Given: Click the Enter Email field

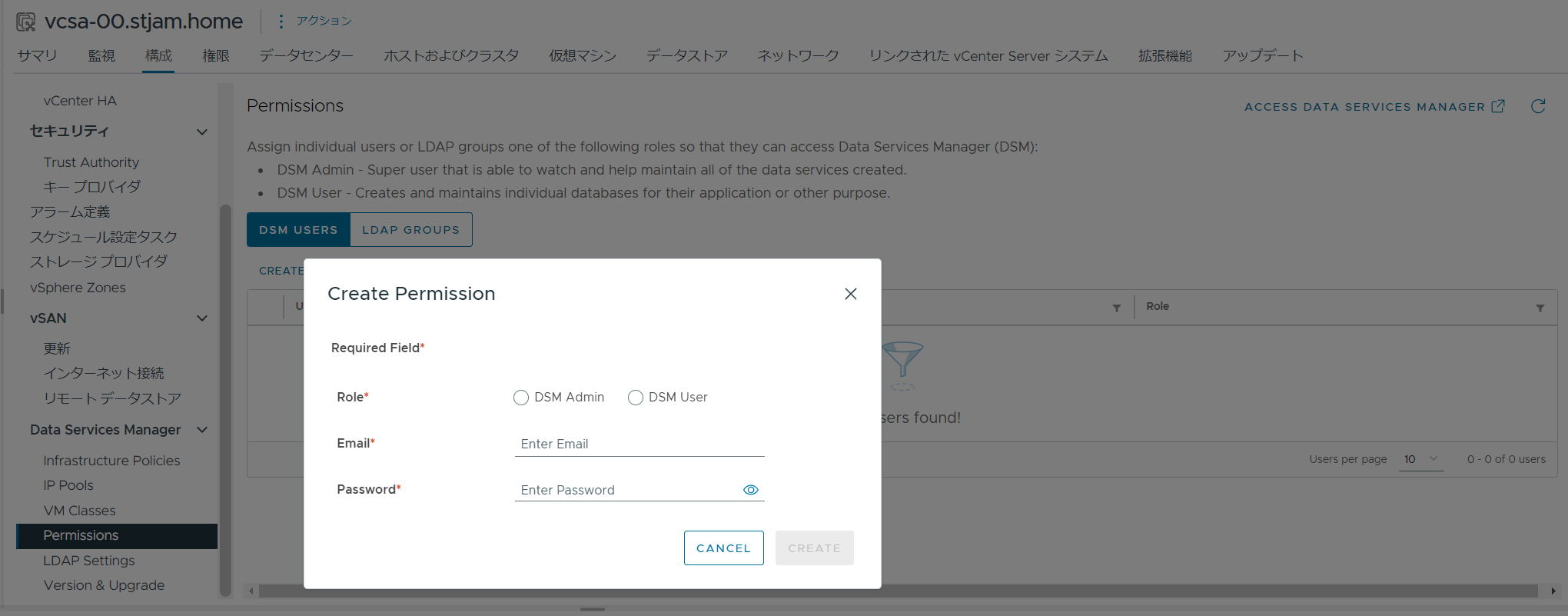Looking at the screenshot, I should (x=639, y=444).
